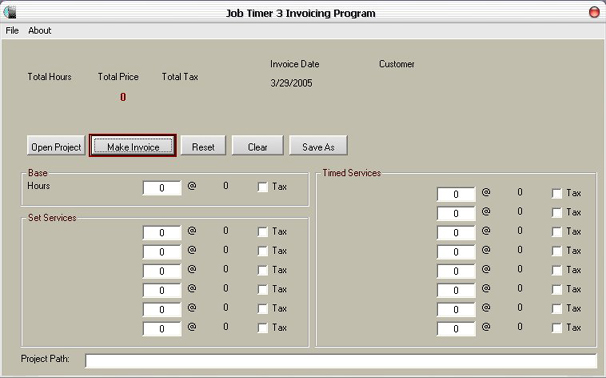Click the Invoice Date label
This screenshot has width=606, height=378.
click(x=294, y=64)
